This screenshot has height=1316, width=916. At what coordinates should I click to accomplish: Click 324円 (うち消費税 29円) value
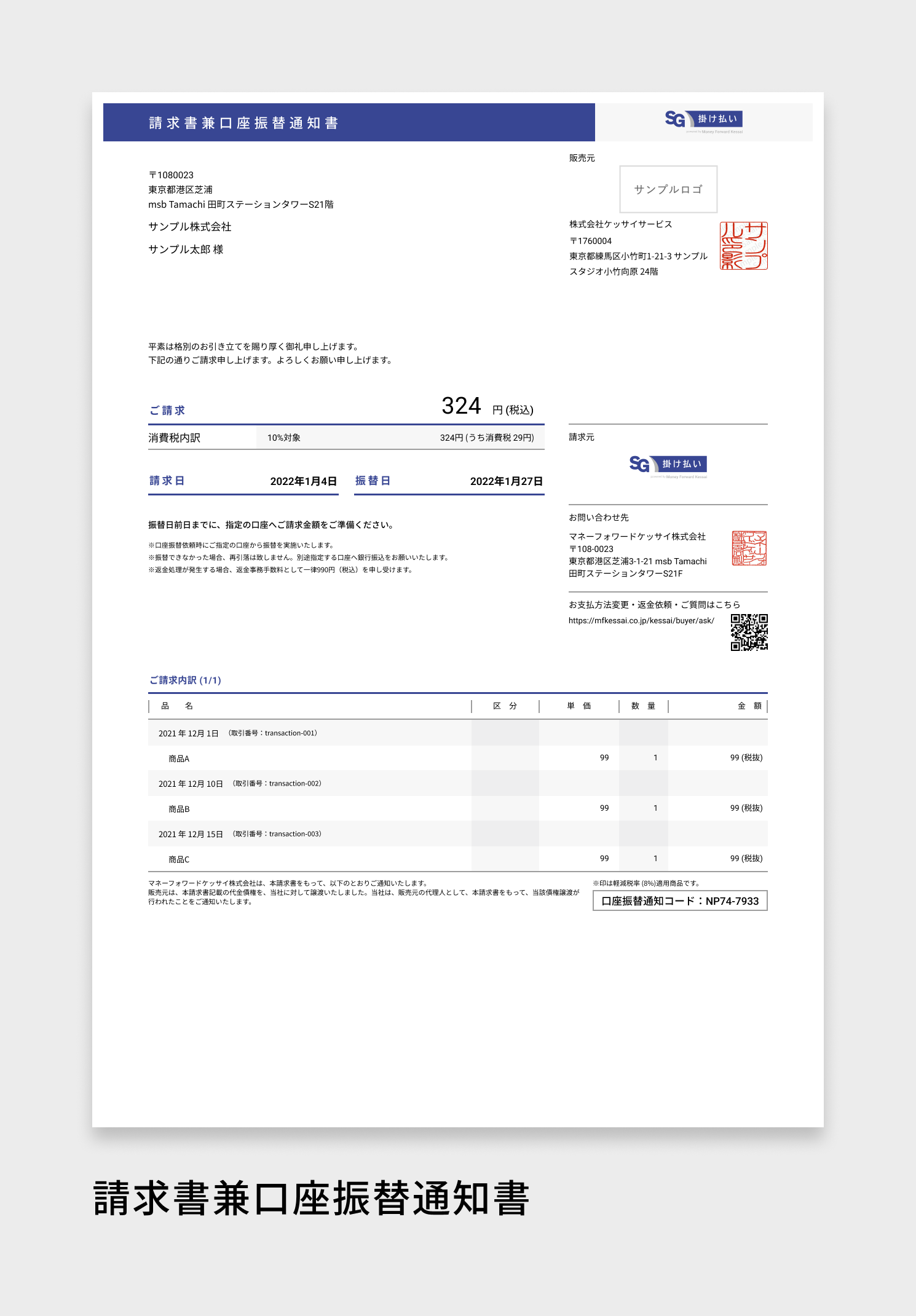point(487,438)
